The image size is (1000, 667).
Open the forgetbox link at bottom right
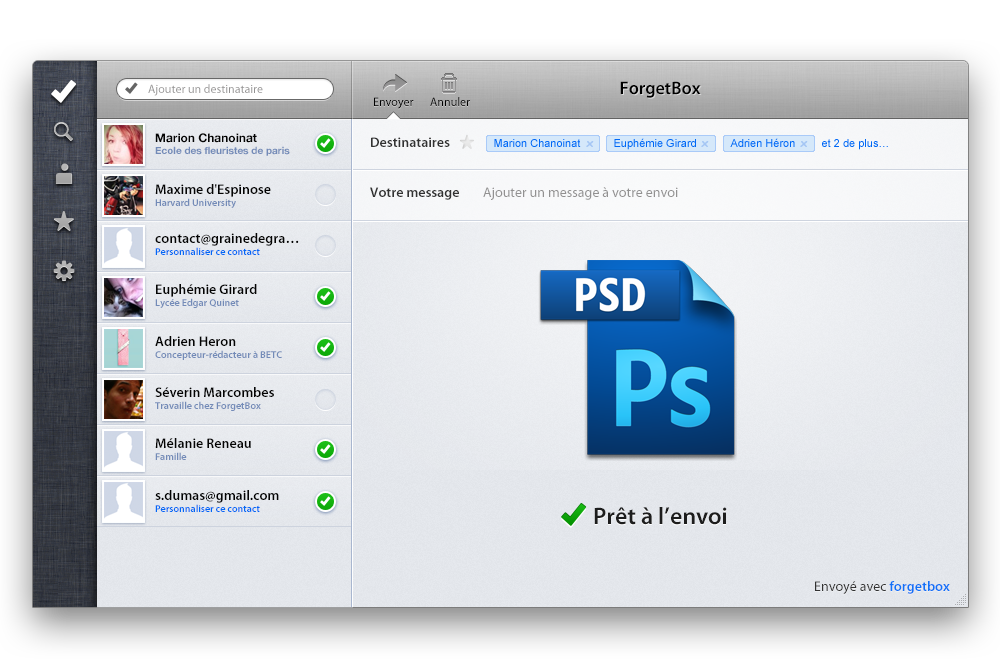point(919,586)
